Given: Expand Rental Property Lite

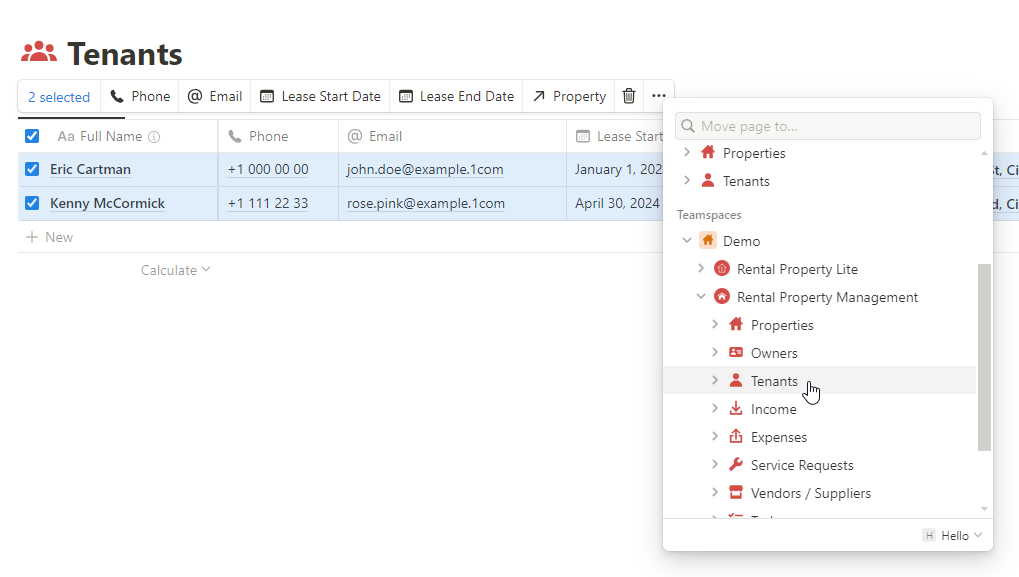Looking at the screenshot, I should click(701, 268).
